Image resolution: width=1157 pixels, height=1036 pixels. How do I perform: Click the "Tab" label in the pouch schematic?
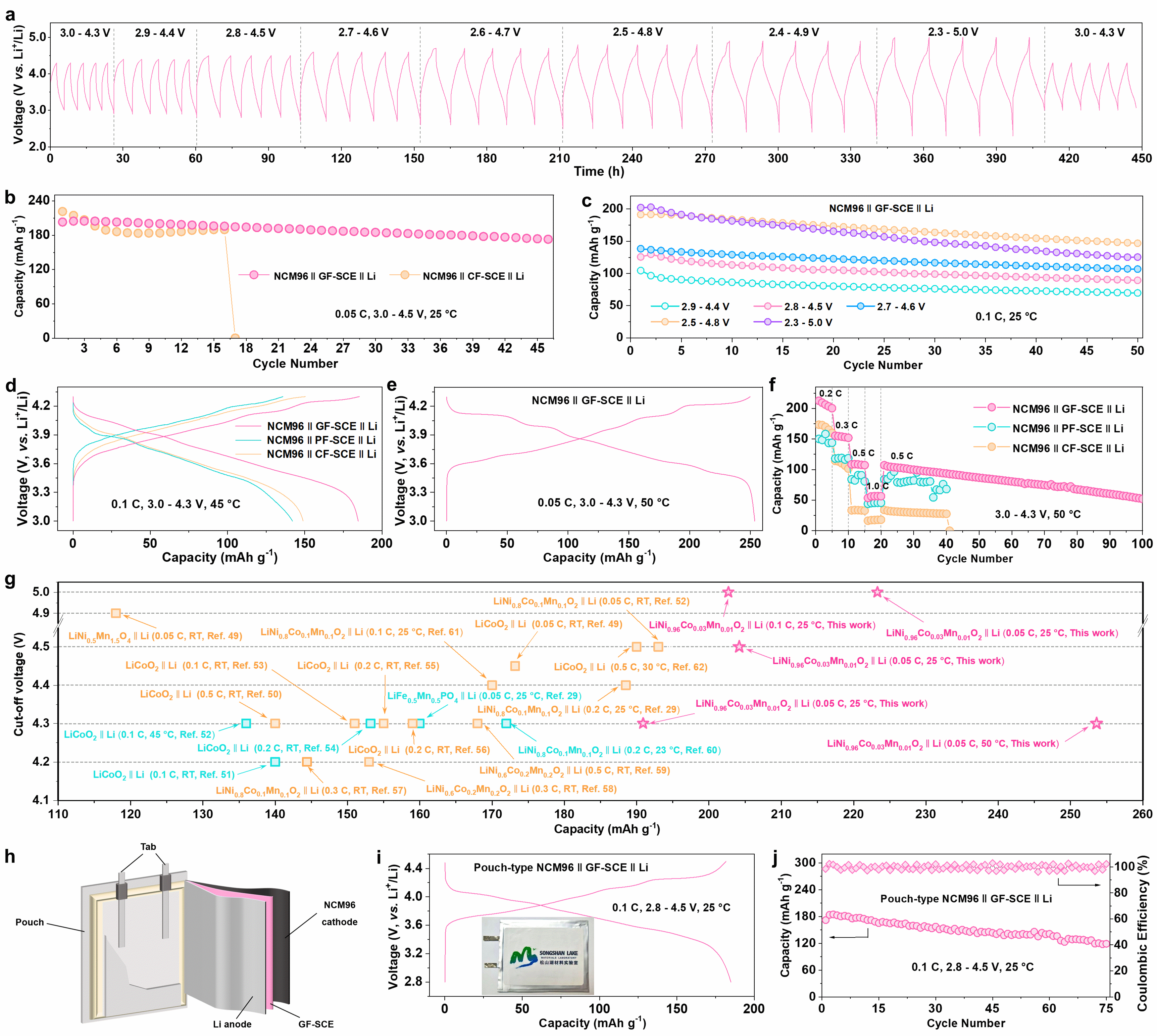[148, 846]
